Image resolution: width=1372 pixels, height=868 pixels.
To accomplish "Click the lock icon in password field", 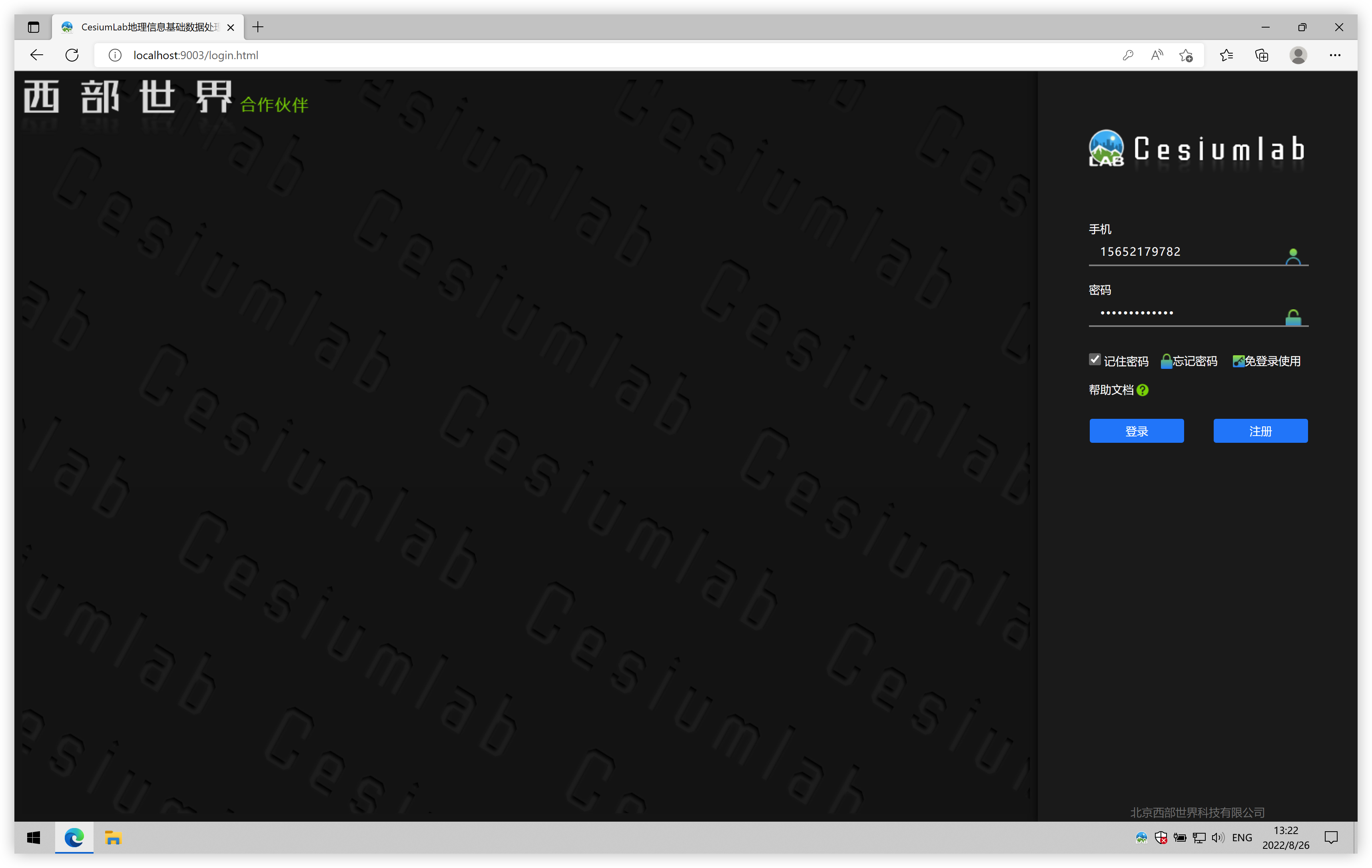I will pos(1293,317).
